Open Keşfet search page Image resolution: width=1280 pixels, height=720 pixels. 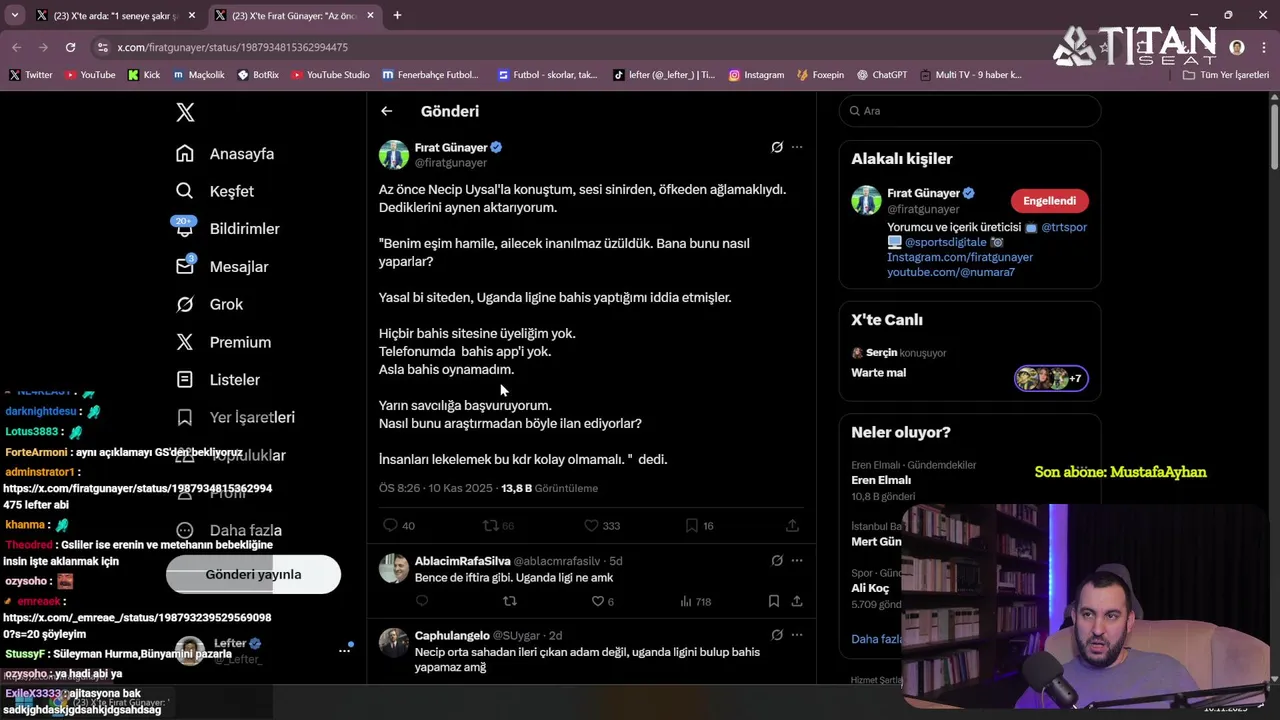click(215, 191)
